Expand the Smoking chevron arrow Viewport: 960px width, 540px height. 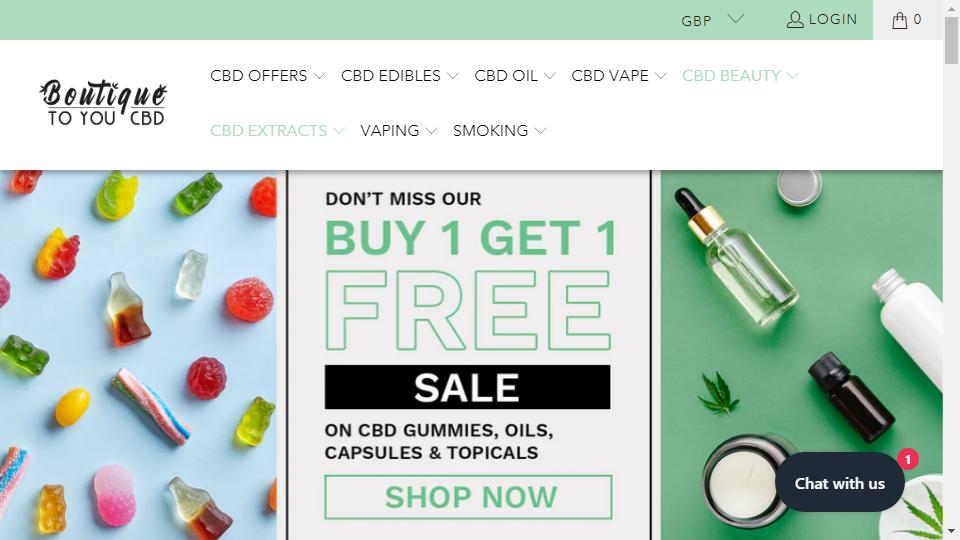point(540,131)
